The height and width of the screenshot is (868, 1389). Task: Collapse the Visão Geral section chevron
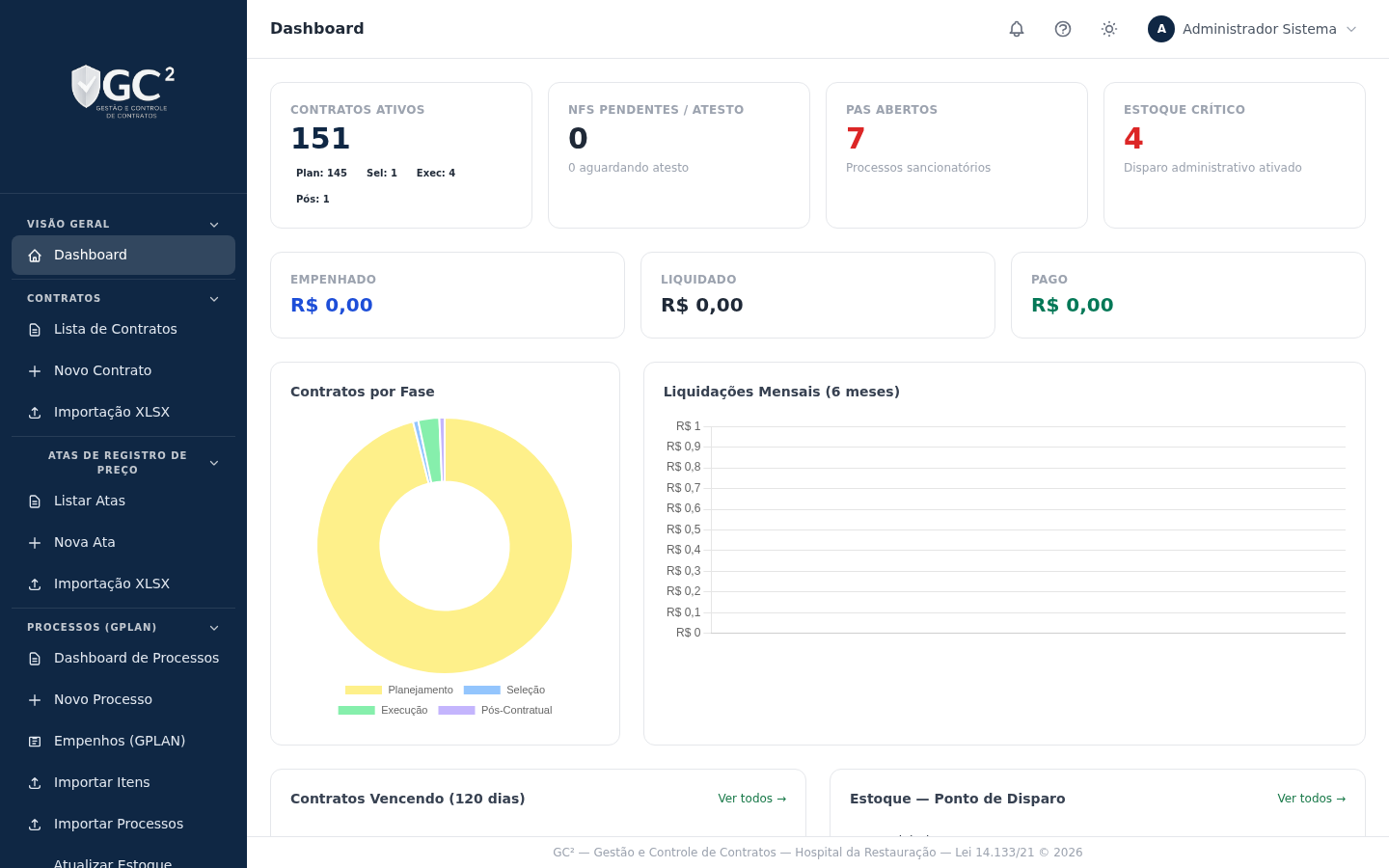click(x=214, y=225)
